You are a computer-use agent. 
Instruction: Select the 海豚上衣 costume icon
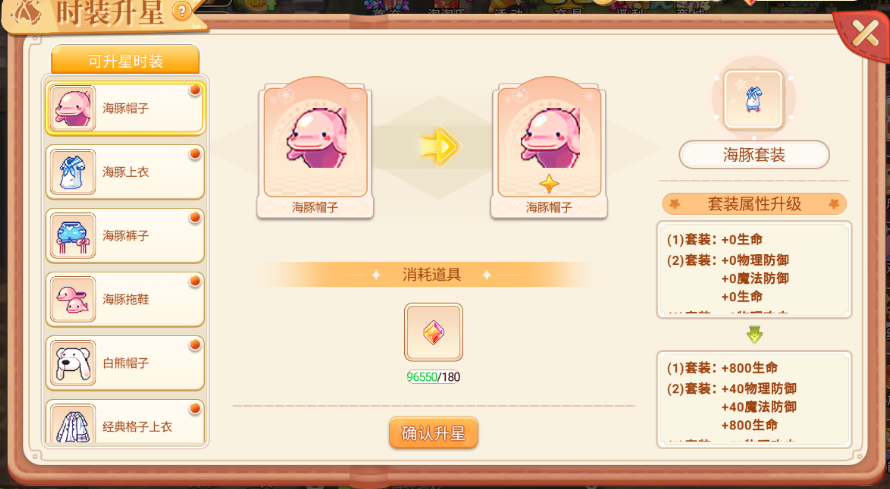point(73,172)
